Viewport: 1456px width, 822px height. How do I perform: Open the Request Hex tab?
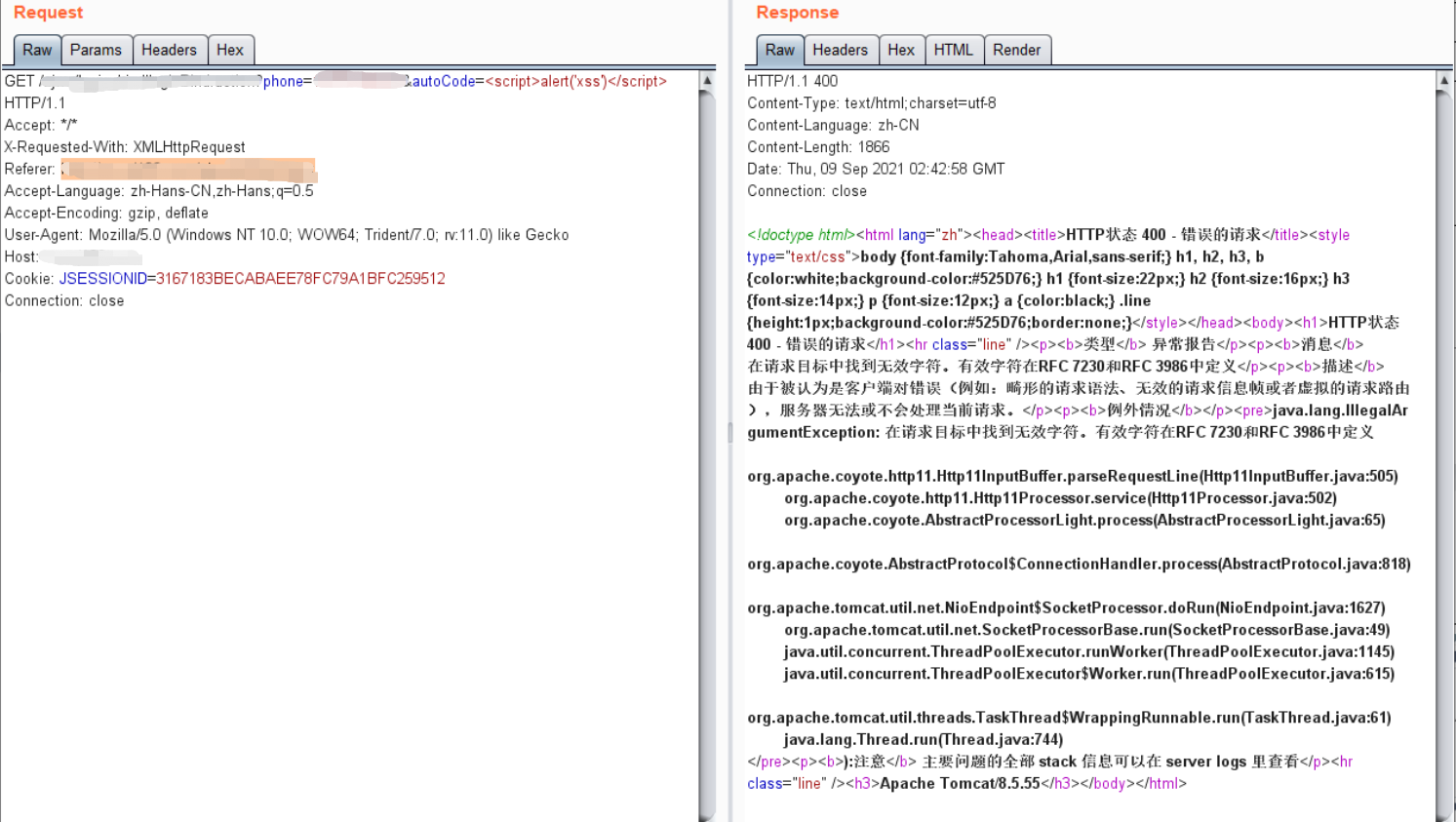point(230,50)
